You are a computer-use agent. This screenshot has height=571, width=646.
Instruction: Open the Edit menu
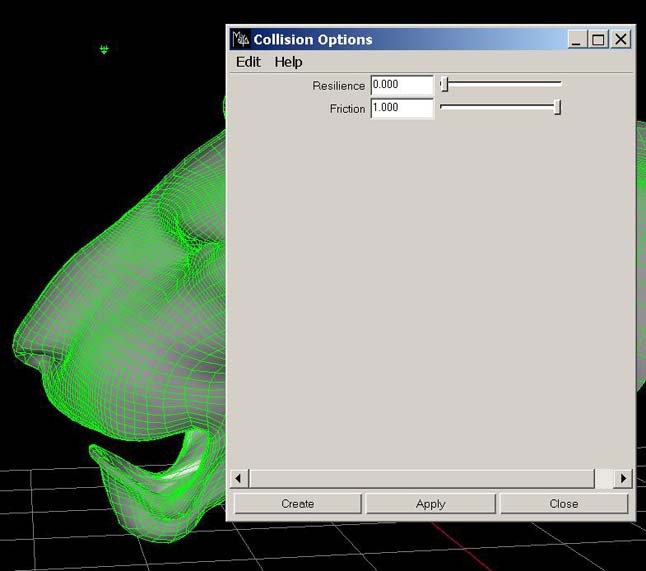248,62
